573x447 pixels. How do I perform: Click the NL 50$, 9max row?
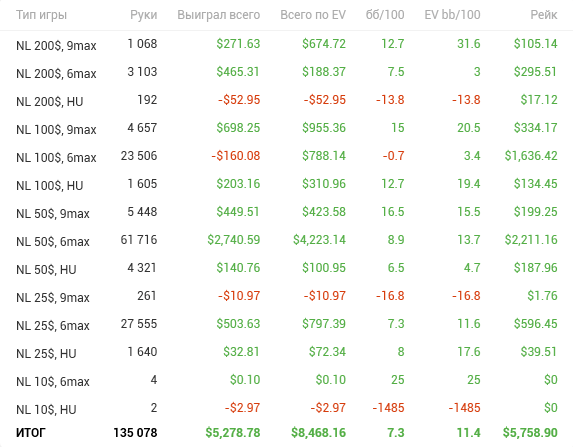click(x=286, y=212)
